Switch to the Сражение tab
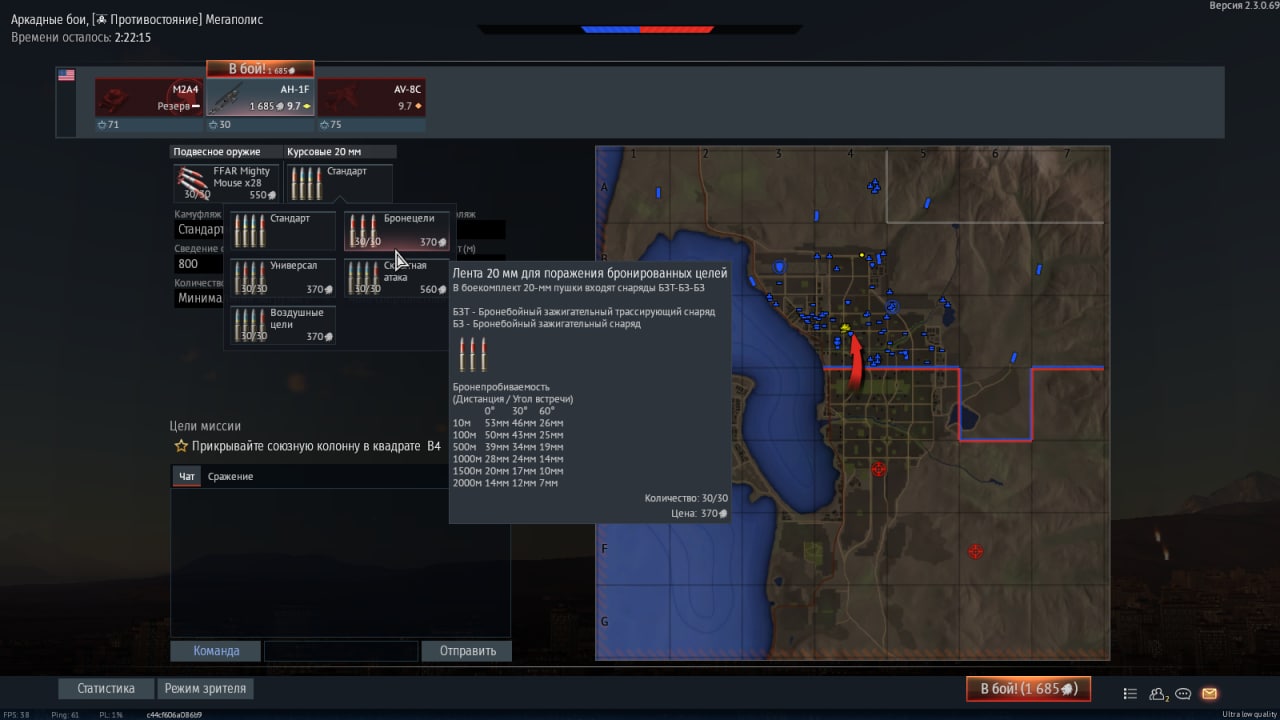This screenshot has height=720, width=1280. pos(230,476)
